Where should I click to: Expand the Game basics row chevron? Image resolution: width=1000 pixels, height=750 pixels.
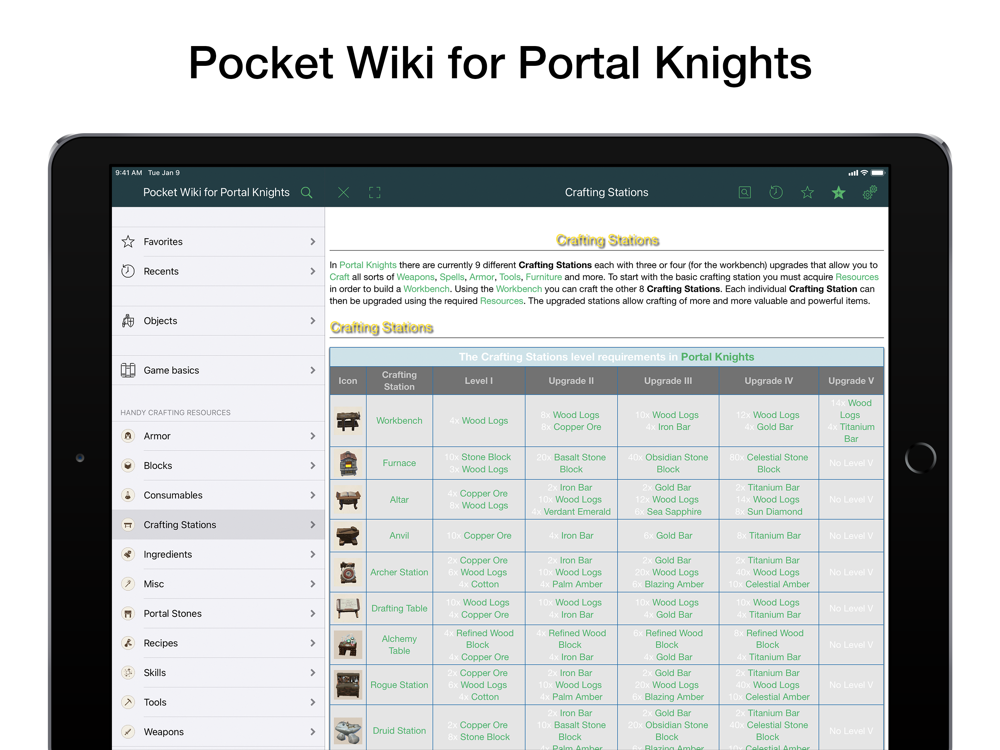tap(312, 370)
